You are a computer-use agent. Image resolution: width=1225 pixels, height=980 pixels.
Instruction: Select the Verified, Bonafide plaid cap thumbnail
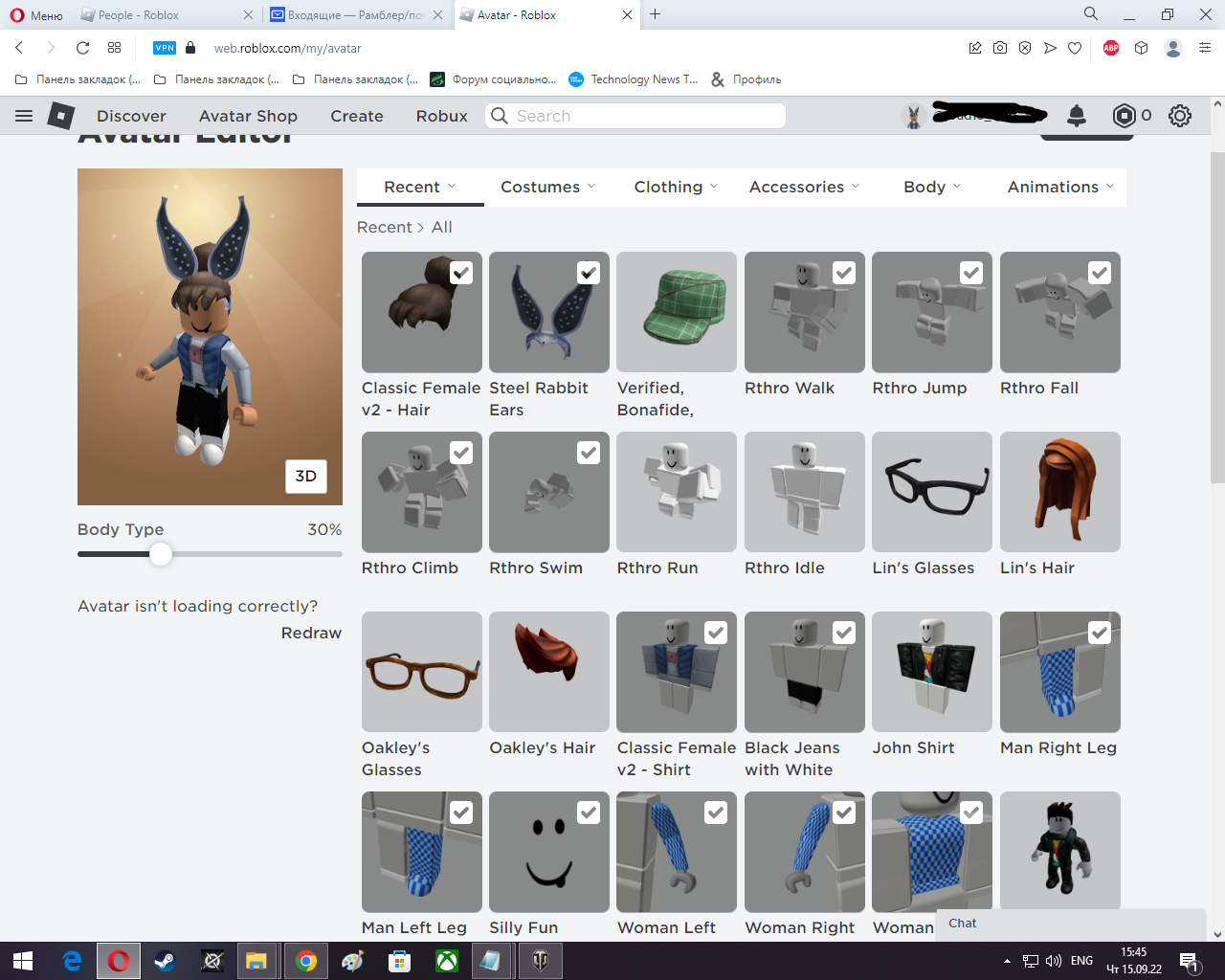tap(677, 312)
